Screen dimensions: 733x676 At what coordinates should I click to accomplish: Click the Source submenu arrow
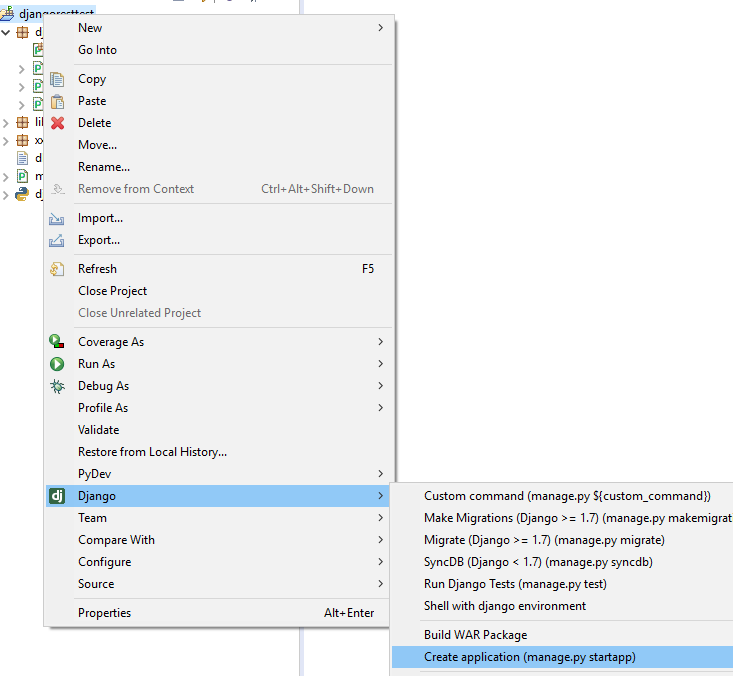(381, 583)
